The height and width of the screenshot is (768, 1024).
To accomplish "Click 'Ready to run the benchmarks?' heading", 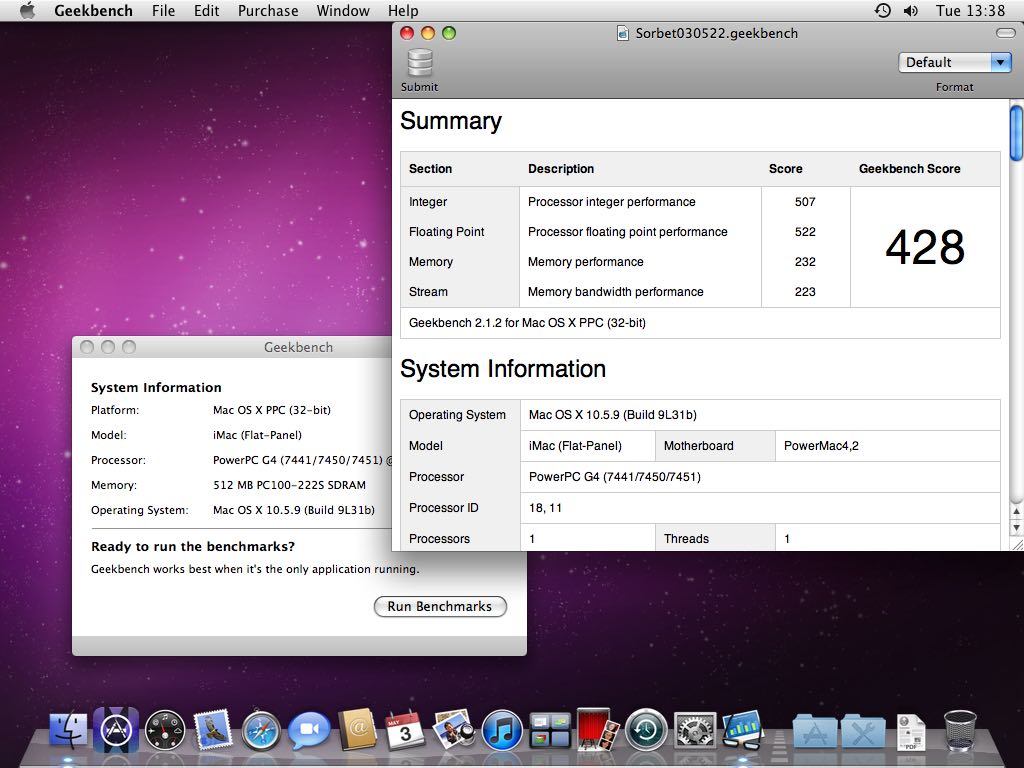I will pos(193,547).
